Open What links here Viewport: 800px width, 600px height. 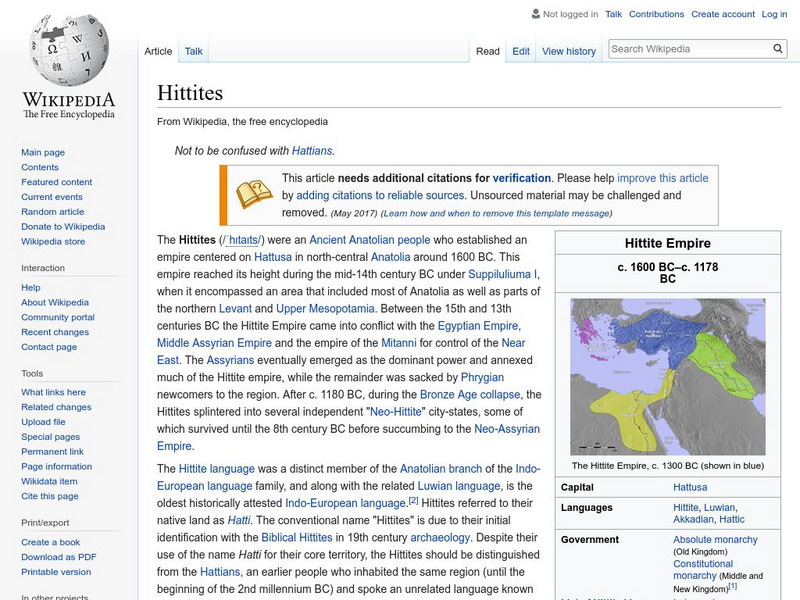(53, 392)
